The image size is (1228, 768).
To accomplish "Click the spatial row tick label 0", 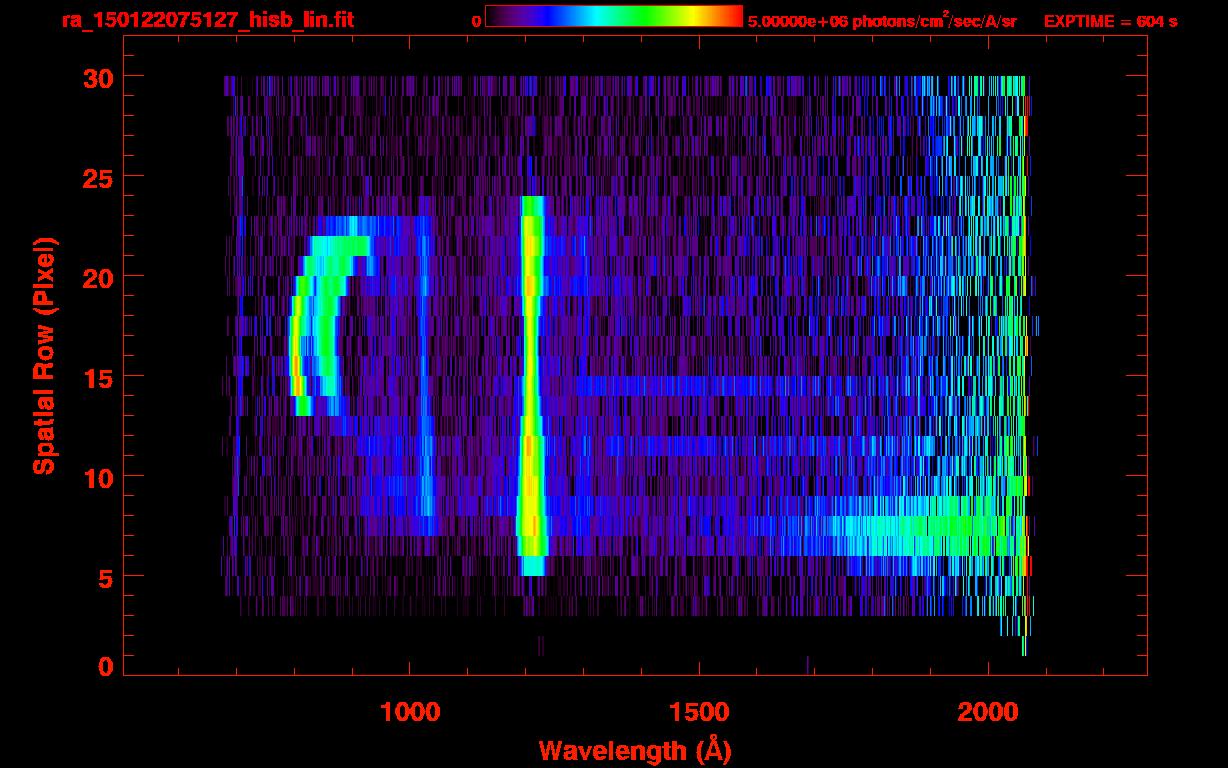I will [x=105, y=666].
